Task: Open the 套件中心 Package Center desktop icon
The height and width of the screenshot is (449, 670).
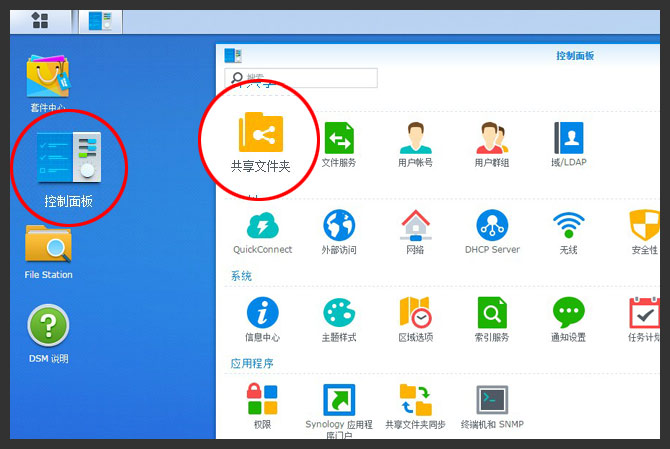Action: coord(48,83)
